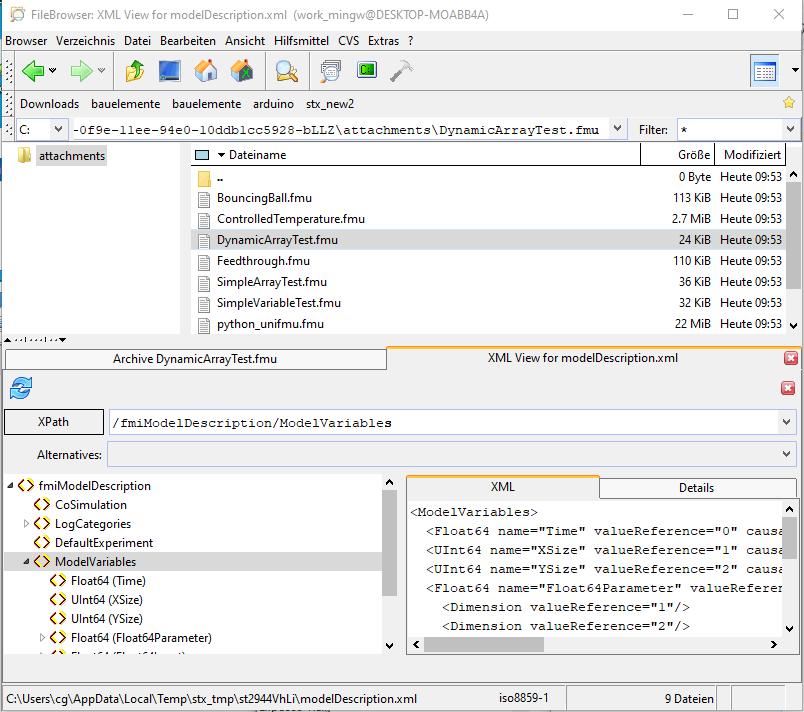This screenshot has width=804, height=712.
Task: Expand the LogCategories tree node
Action: pyautogui.click(x=27, y=524)
